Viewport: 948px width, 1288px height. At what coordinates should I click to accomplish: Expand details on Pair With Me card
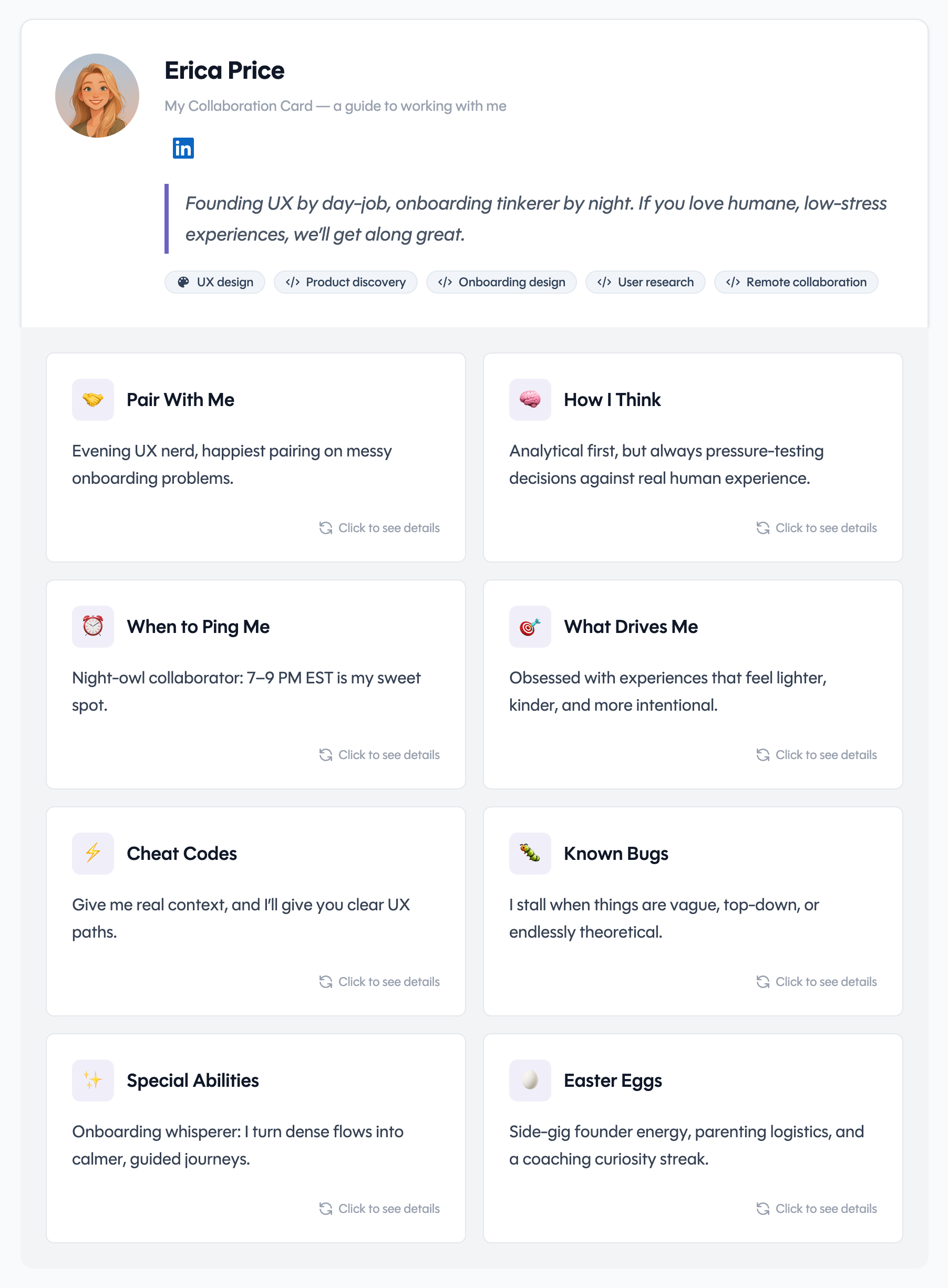tap(379, 527)
